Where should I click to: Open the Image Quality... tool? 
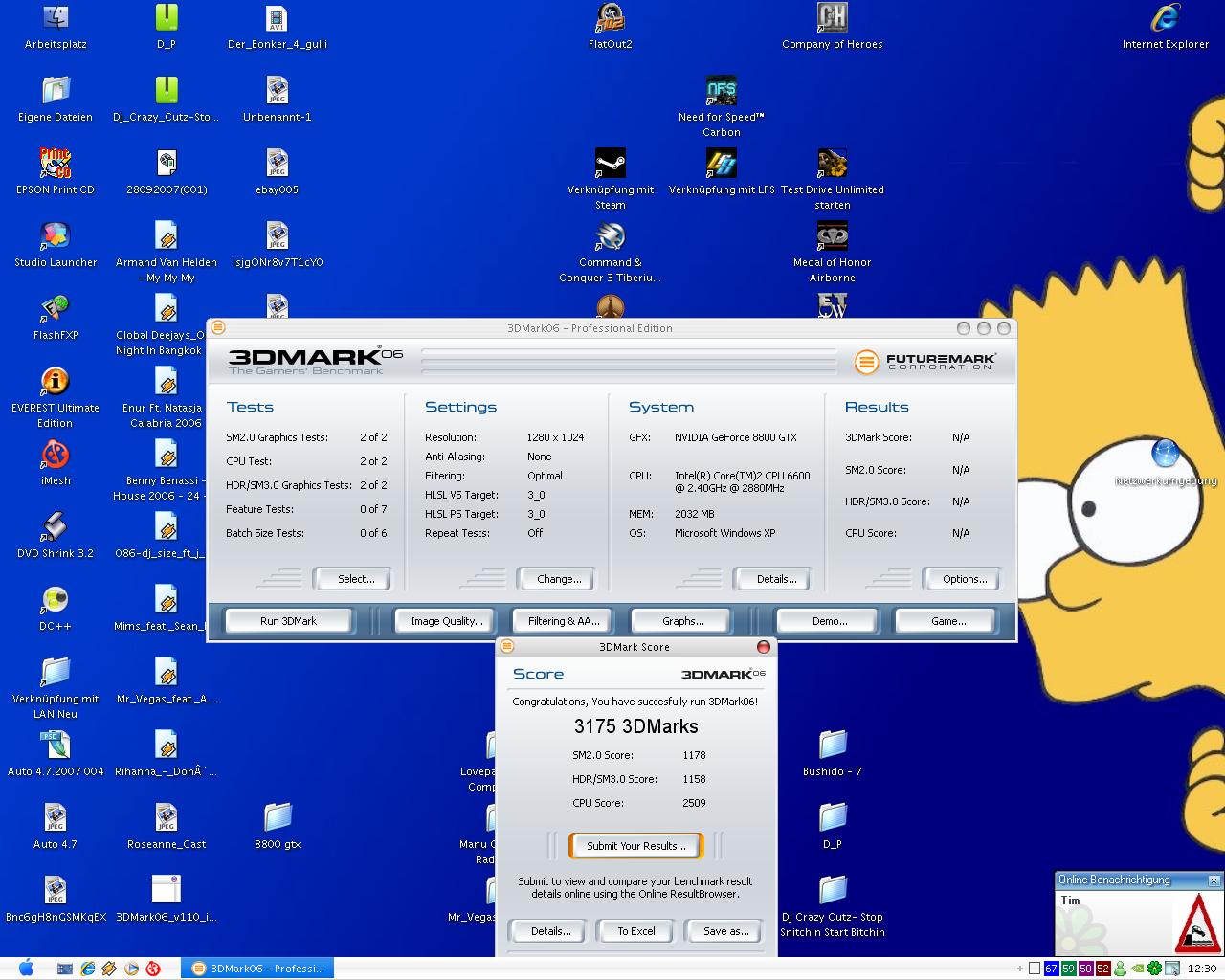pyautogui.click(x=446, y=621)
